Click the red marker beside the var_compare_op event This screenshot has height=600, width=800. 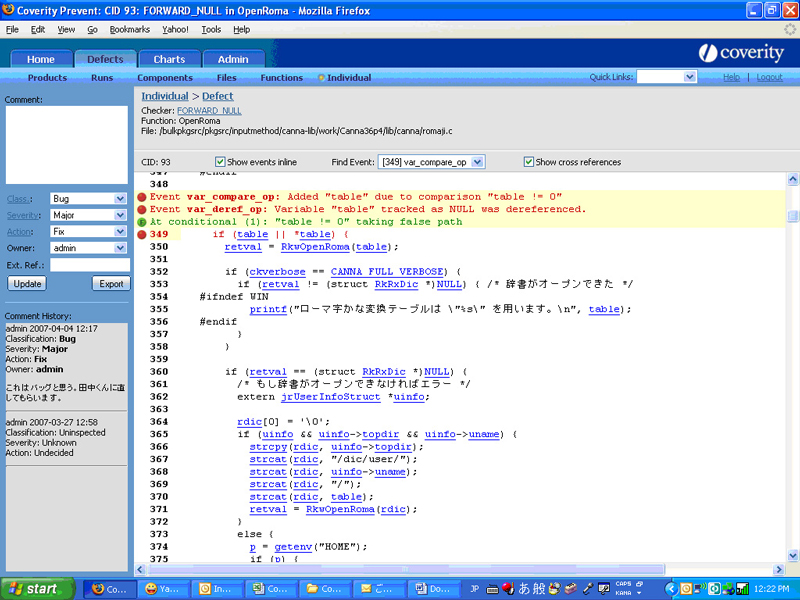pos(142,197)
